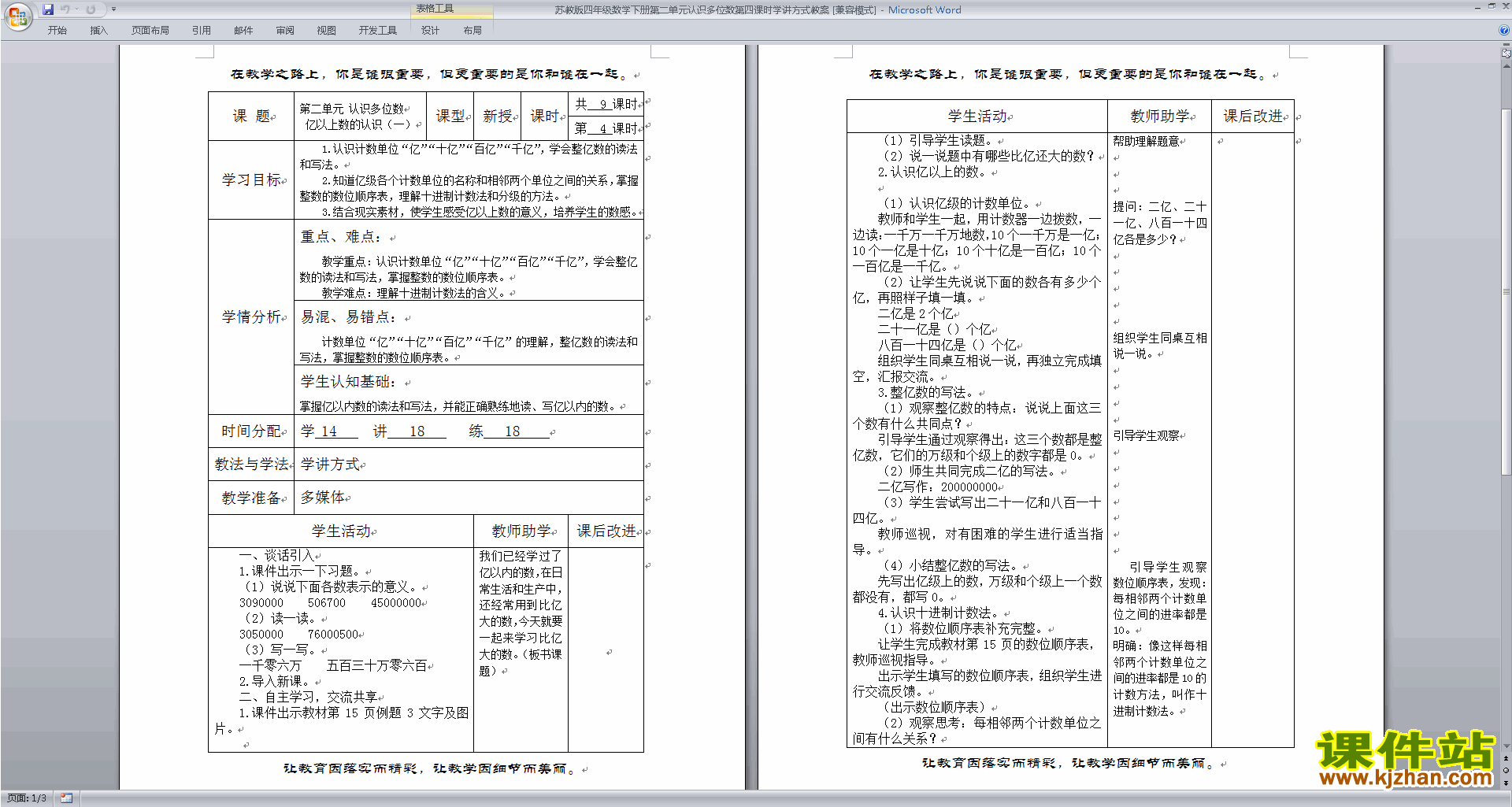The height and width of the screenshot is (807, 1512).
Task: Click the 重点、难点 heading
Action: 340,236
